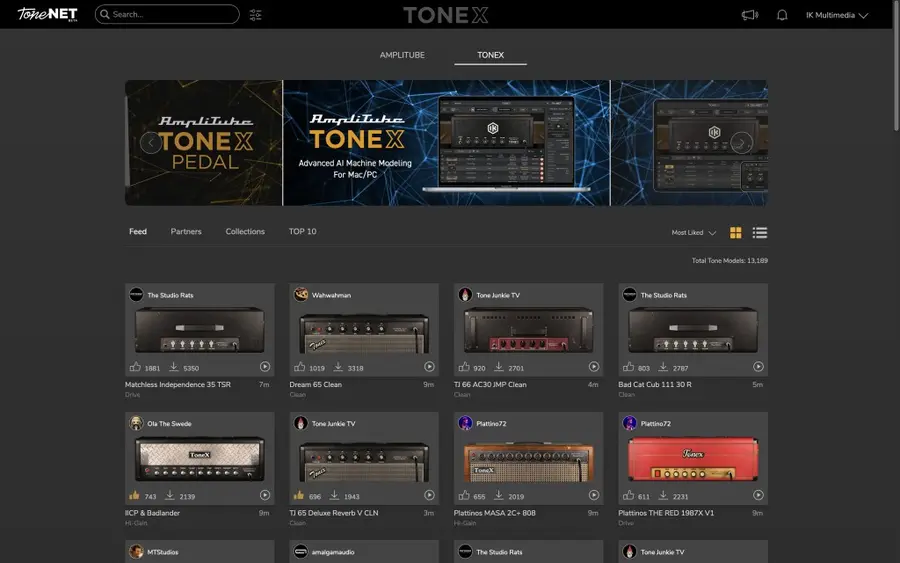The height and width of the screenshot is (563, 900).
Task: Unlike TJ 65 Deluxe Reverb V CLN
Action: 298,495
